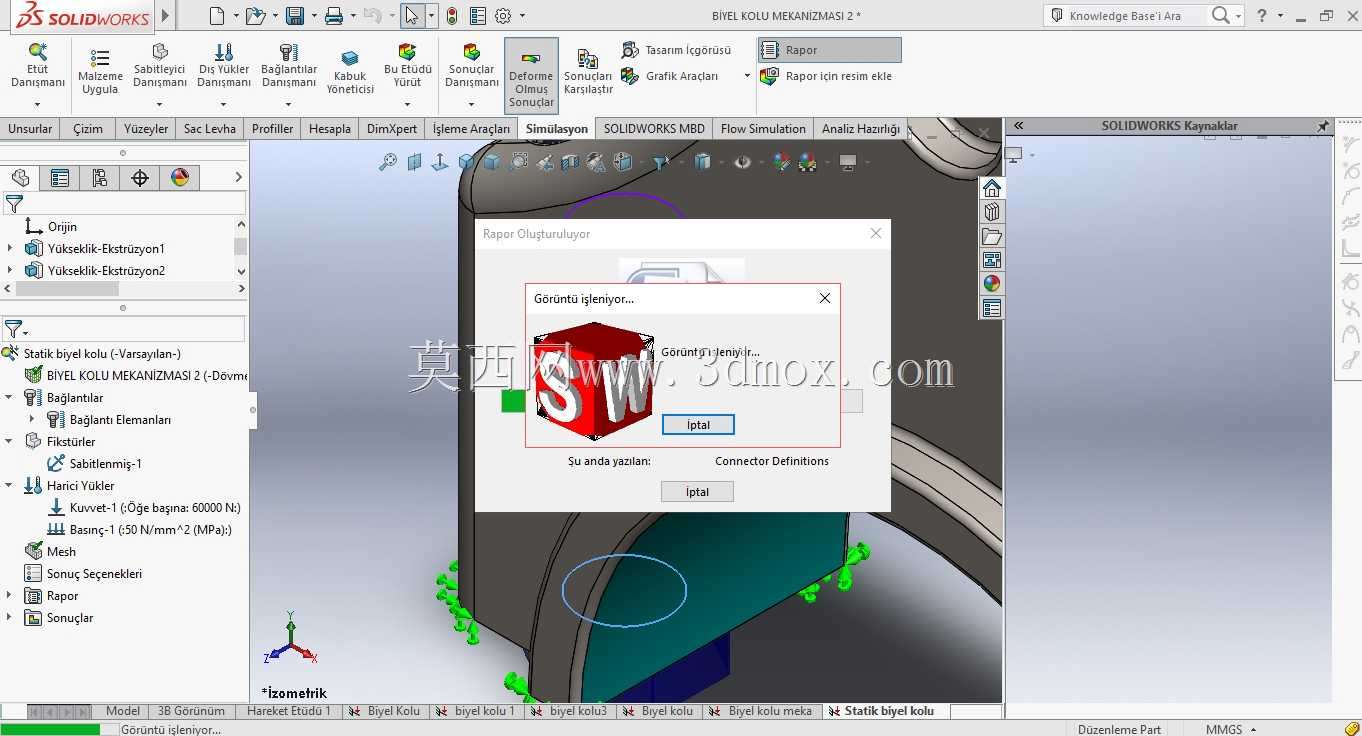The width and height of the screenshot is (1362, 736).
Task: Open Dış Yükler Danışmanı tool
Action: [x=224, y=68]
